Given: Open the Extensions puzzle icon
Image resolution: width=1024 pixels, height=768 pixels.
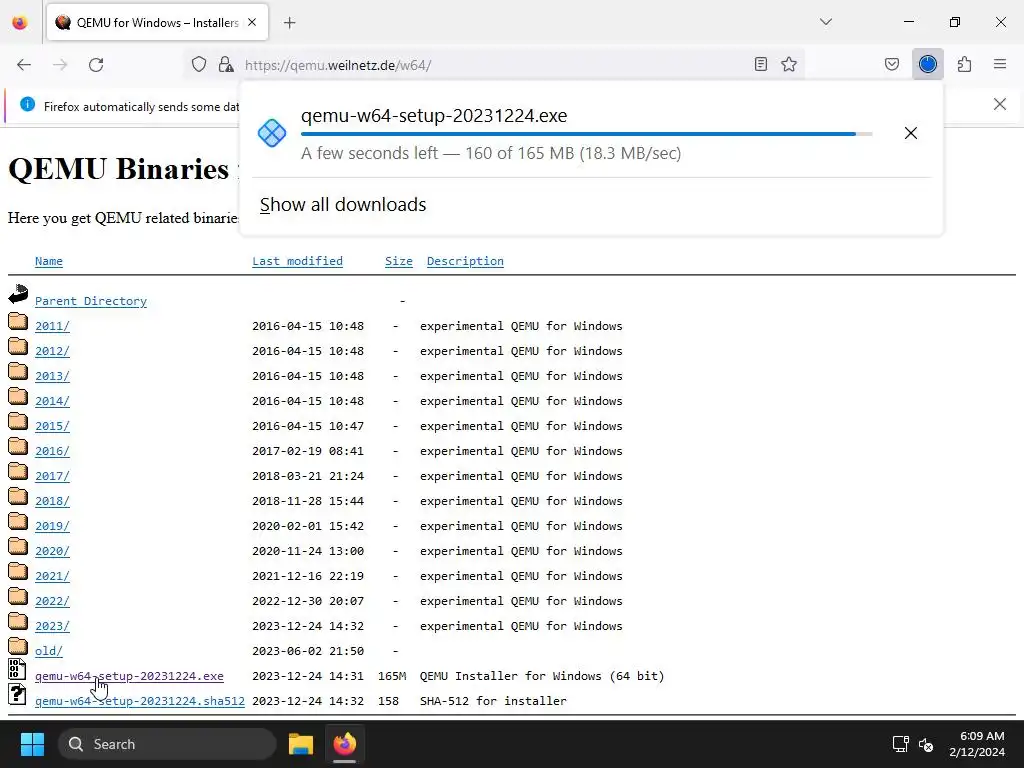Looking at the screenshot, I should (x=965, y=64).
